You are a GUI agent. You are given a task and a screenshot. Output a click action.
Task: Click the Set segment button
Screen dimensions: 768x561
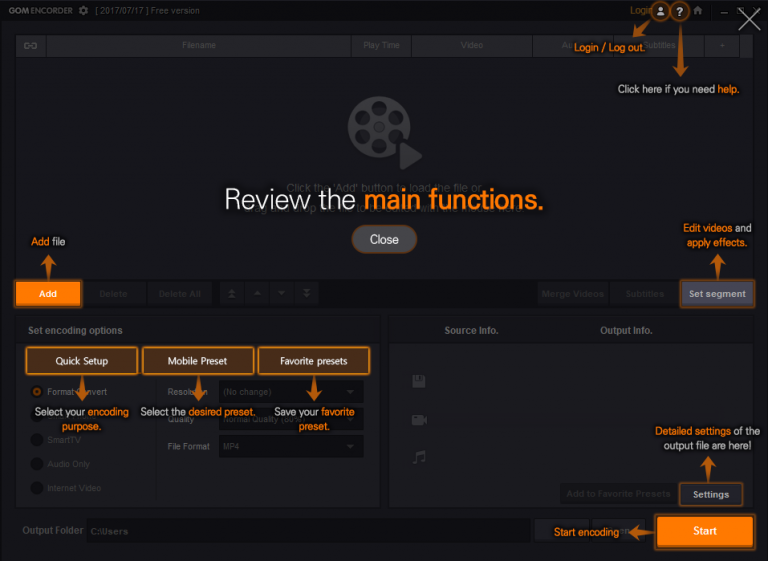coord(717,294)
